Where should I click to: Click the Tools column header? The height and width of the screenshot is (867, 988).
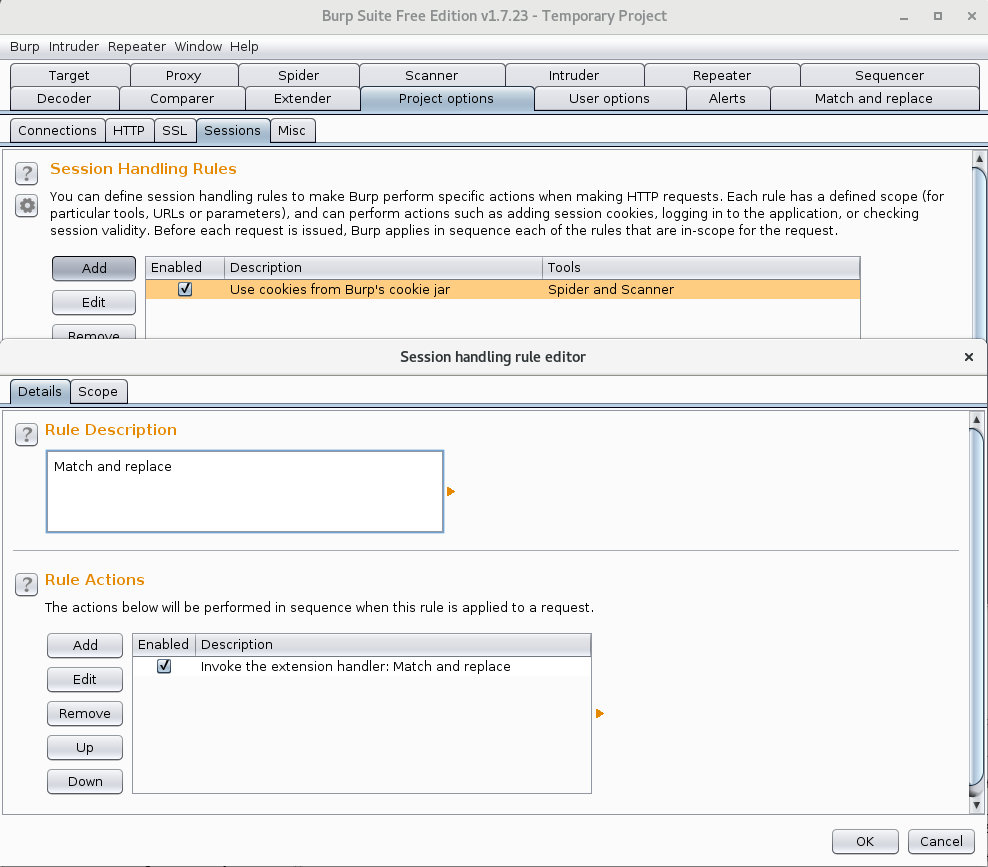coord(701,267)
